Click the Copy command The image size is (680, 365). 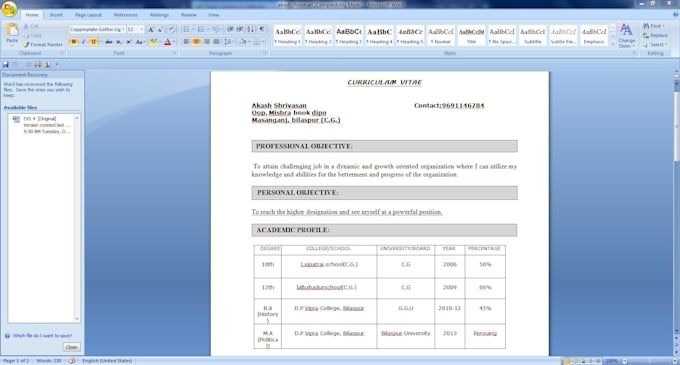[x=33, y=36]
